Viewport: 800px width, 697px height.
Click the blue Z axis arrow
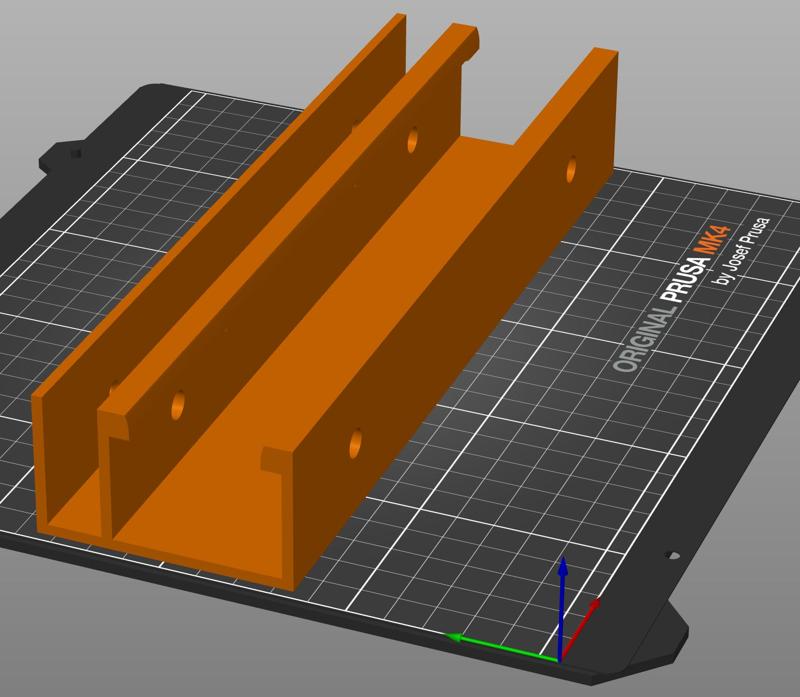tap(562, 607)
